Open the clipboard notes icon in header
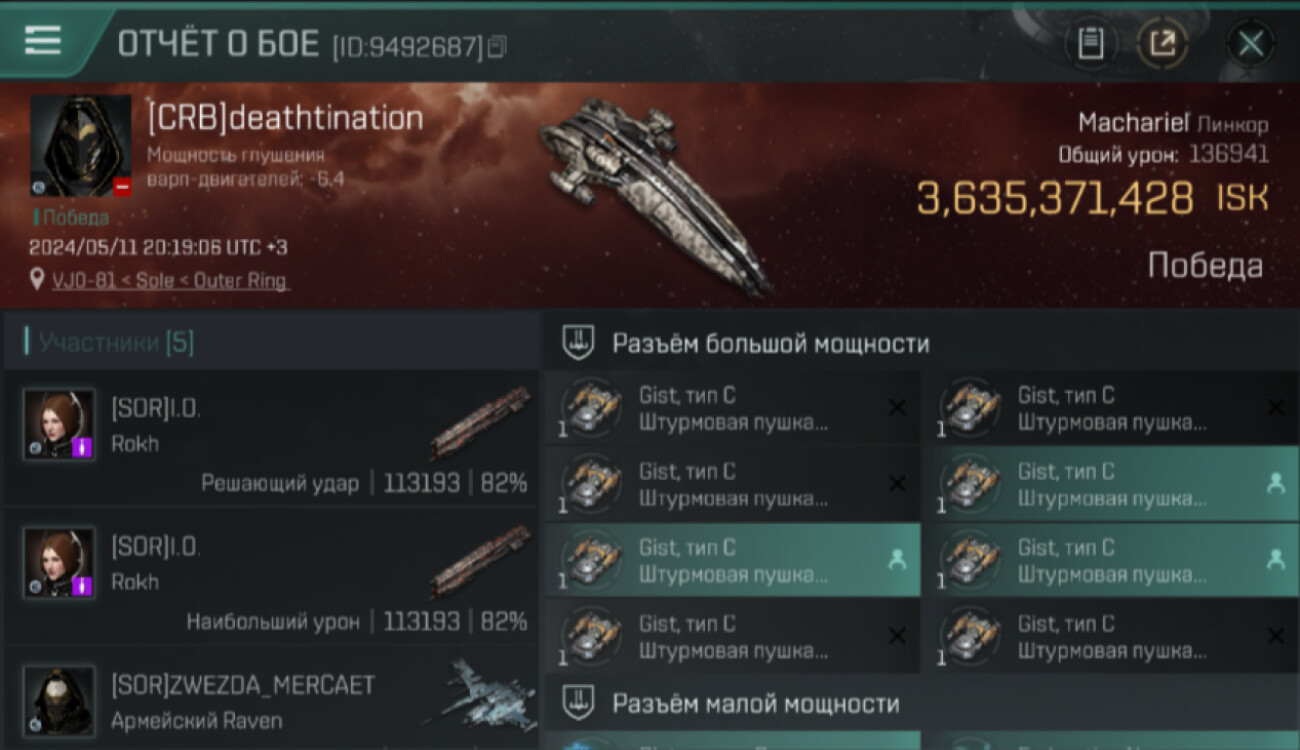This screenshot has width=1300, height=750. (1091, 43)
